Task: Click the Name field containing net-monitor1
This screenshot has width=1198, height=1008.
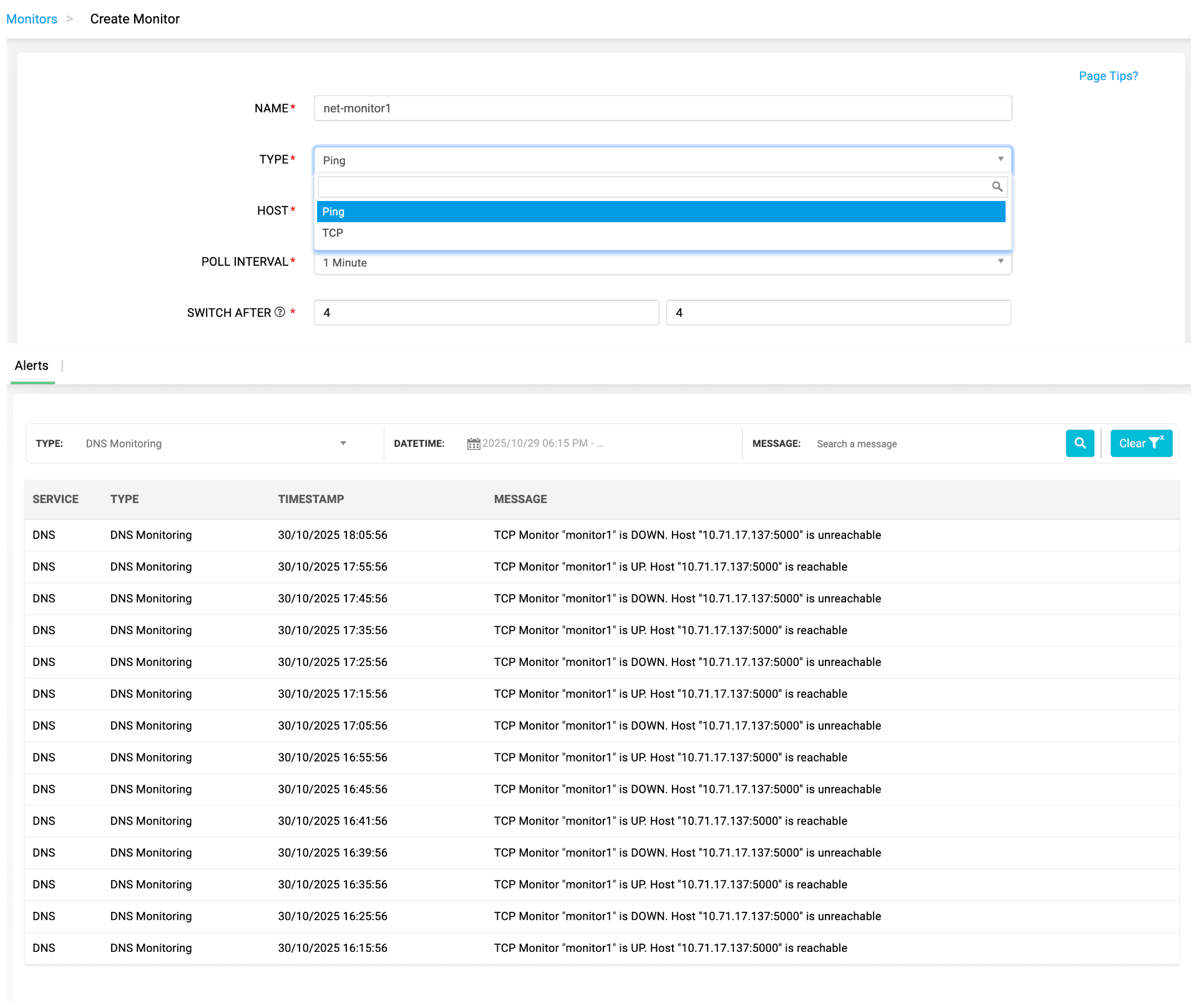Action: (662, 108)
